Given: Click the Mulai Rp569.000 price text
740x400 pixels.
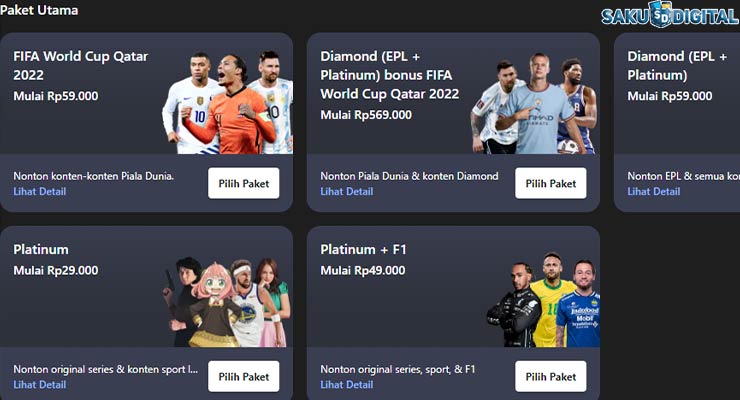Looking at the screenshot, I should coord(366,115).
